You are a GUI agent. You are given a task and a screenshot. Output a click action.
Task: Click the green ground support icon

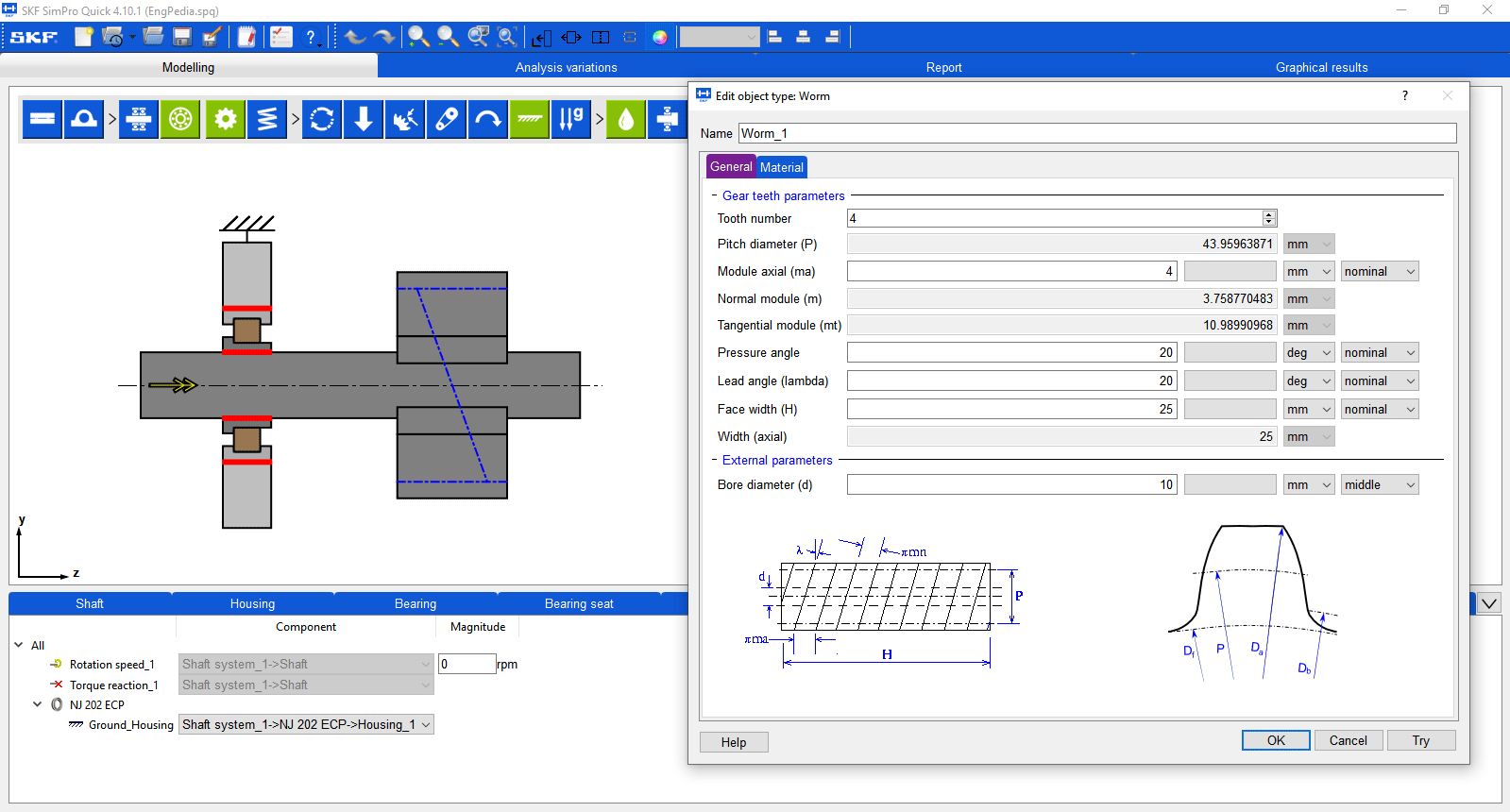point(530,119)
